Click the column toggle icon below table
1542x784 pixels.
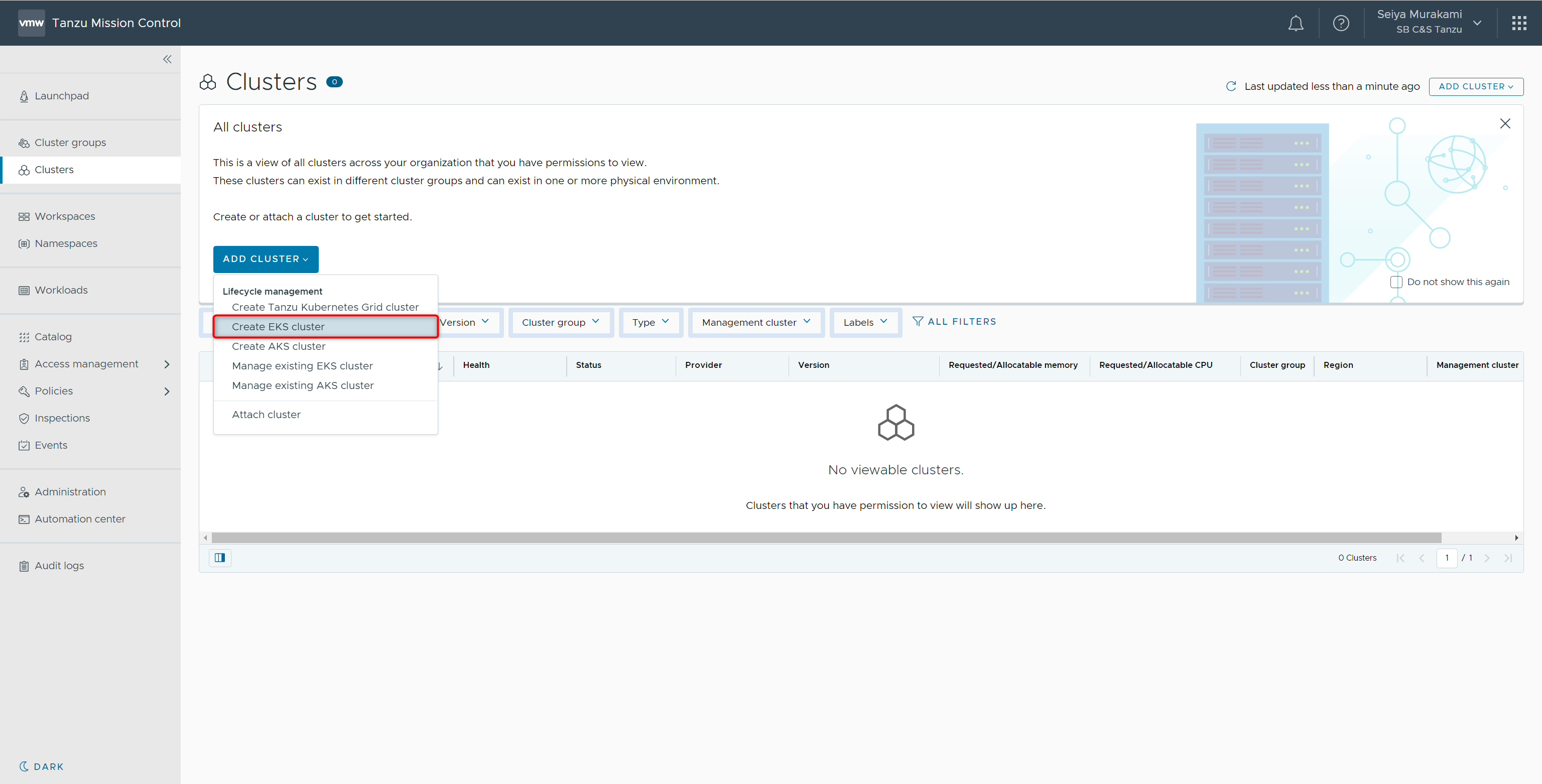coord(220,558)
